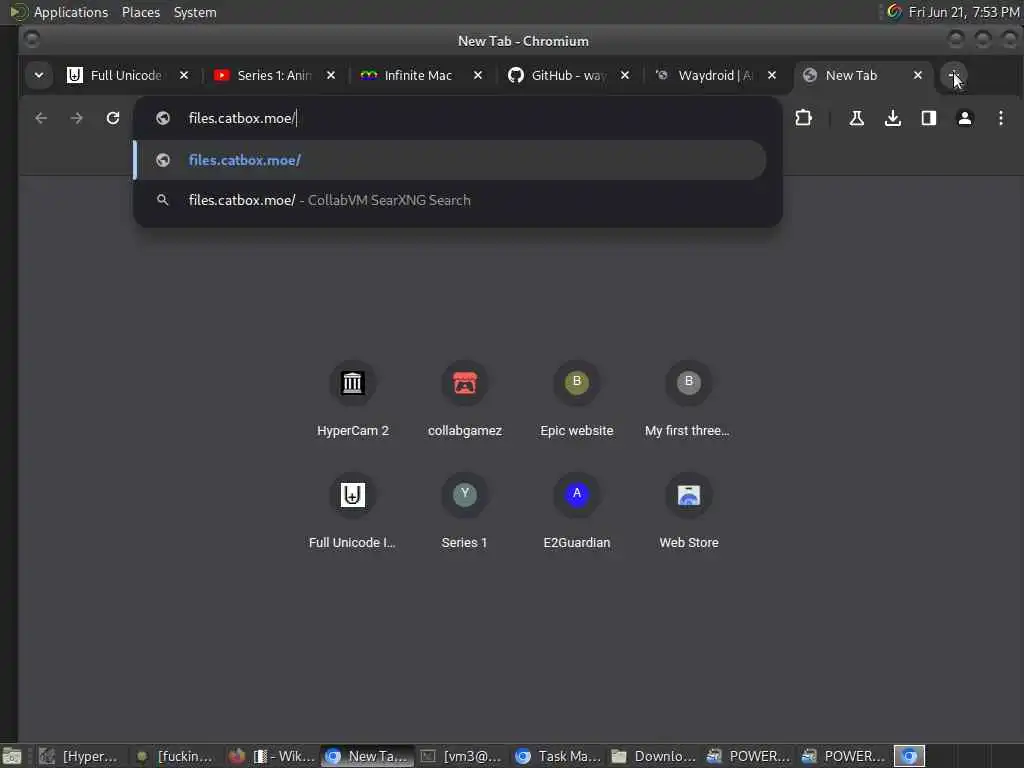The height and width of the screenshot is (768, 1024).
Task: Open My first three... shortcut
Action: point(688,398)
